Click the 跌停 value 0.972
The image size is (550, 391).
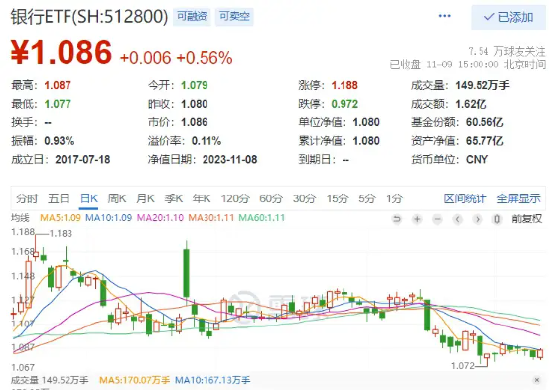(x=345, y=104)
